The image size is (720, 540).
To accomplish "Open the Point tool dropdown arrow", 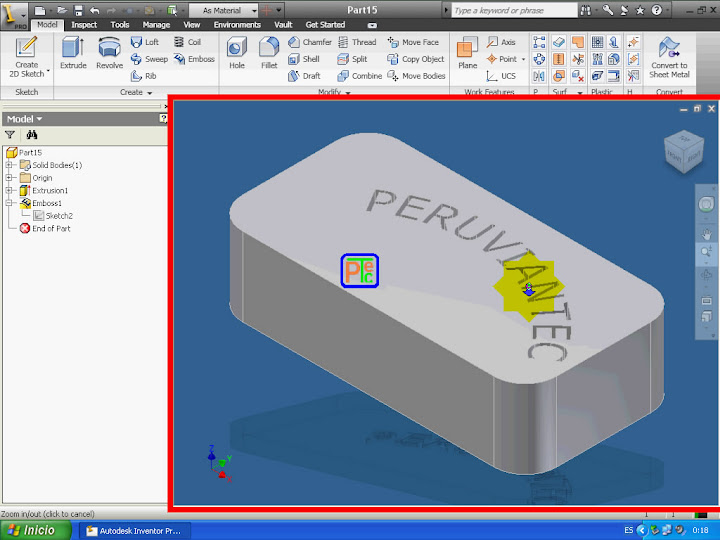I will click(523, 59).
